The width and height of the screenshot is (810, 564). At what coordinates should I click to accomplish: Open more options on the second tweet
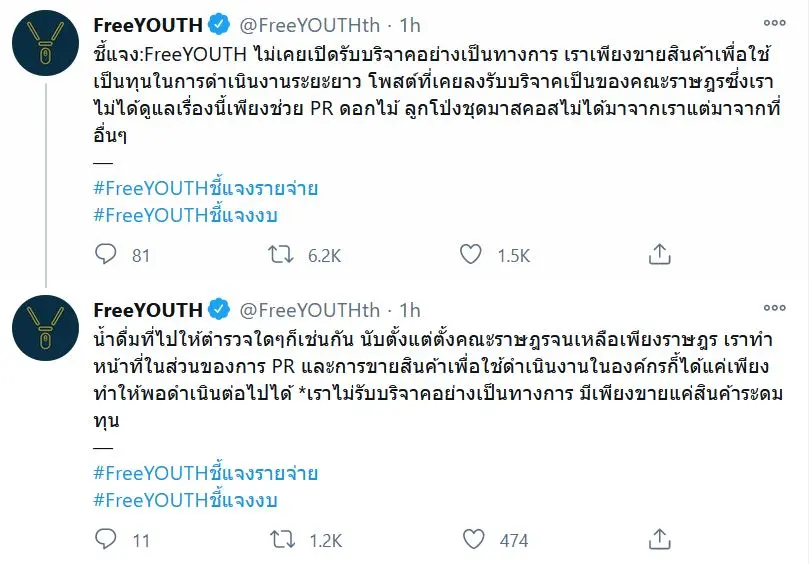774,309
